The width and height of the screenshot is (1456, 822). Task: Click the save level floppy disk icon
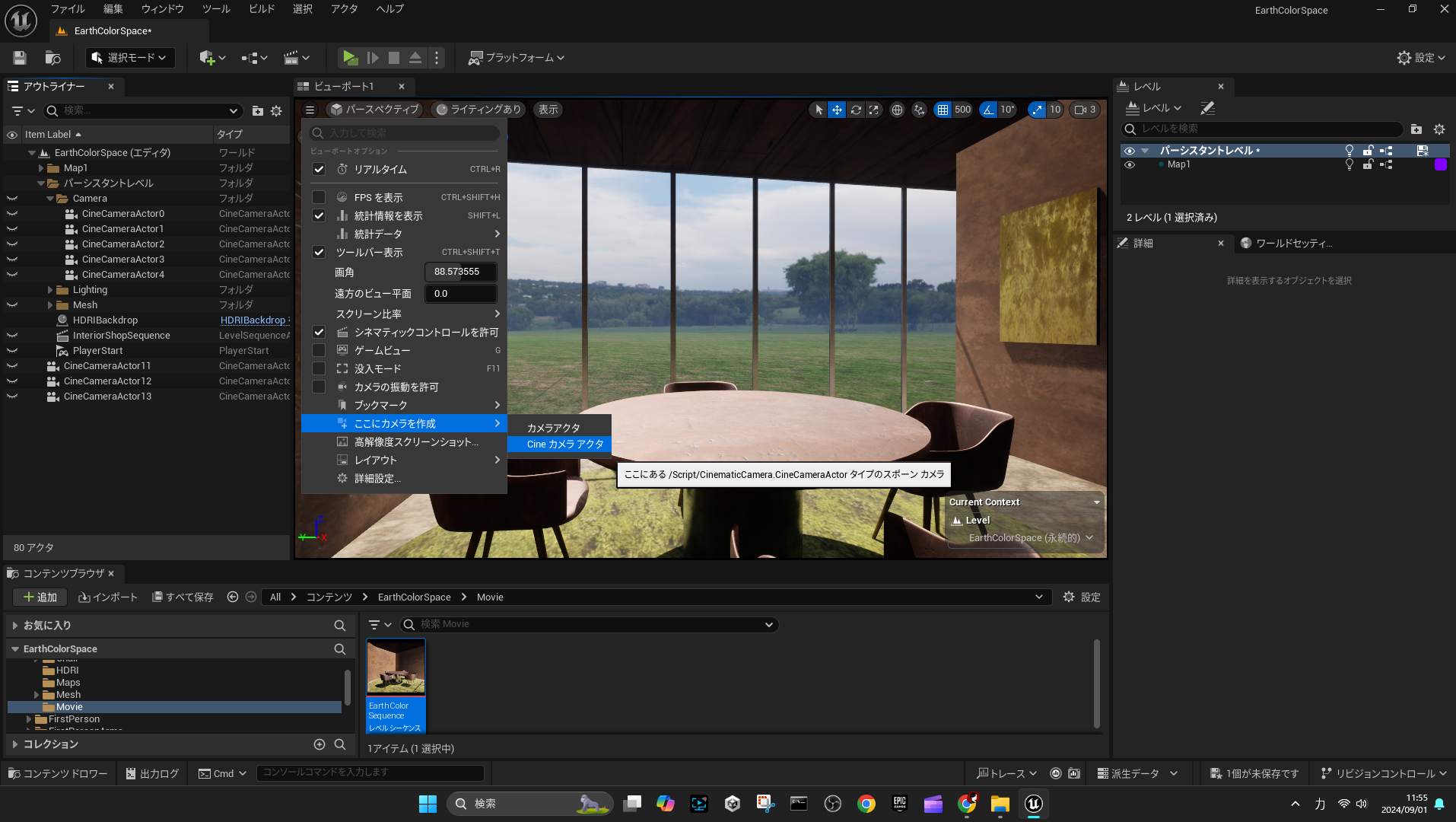20,58
